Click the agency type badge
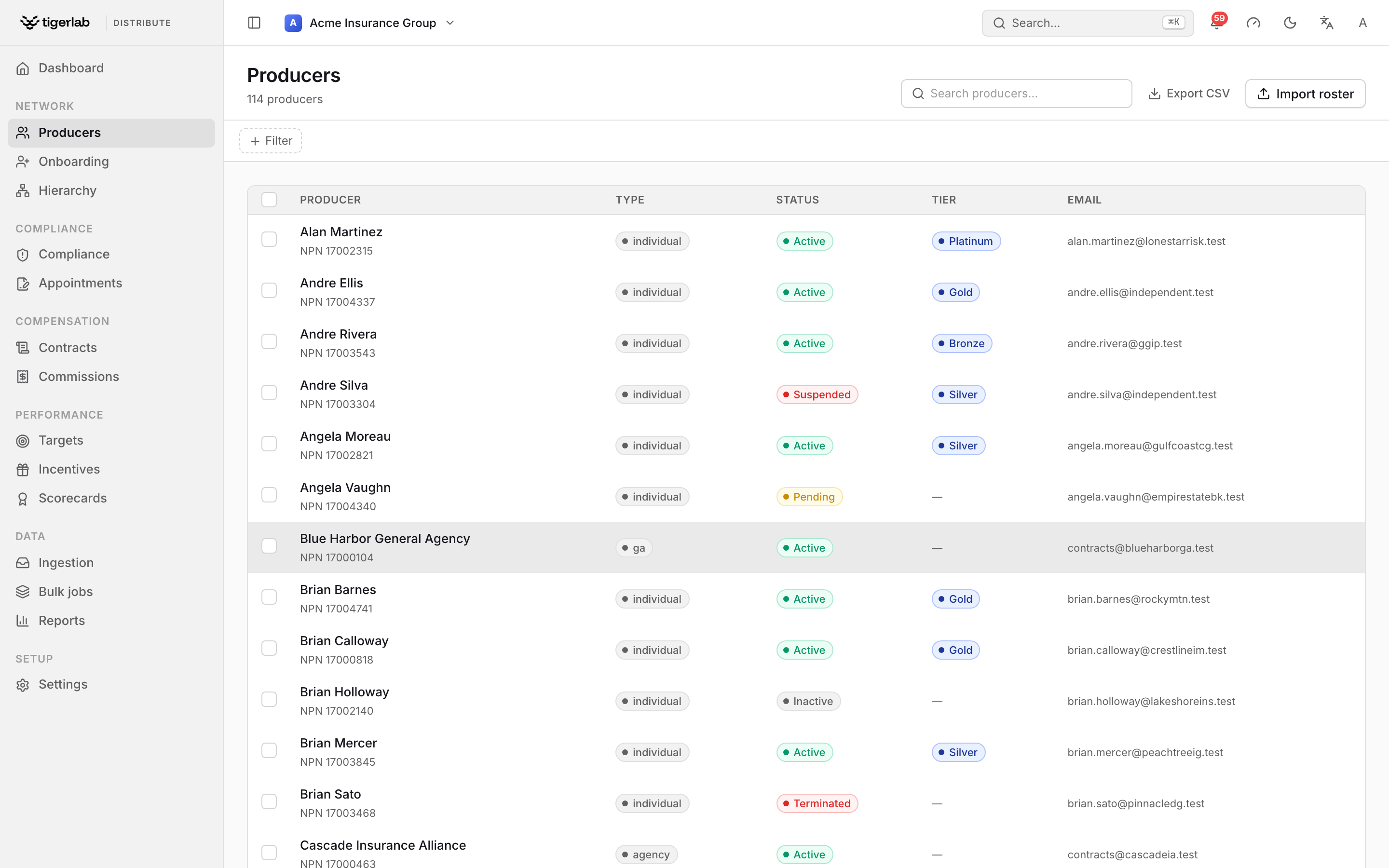The height and width of the screenshot is (868, 1389). tap(646, 854)
